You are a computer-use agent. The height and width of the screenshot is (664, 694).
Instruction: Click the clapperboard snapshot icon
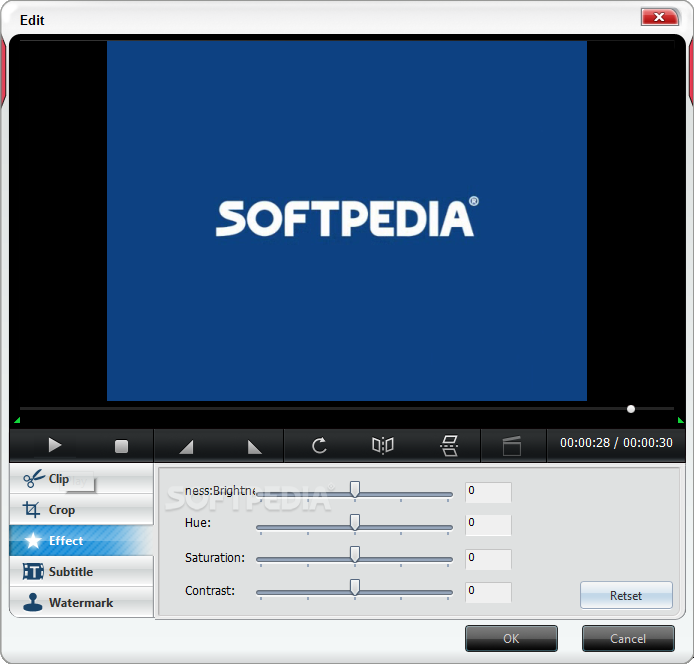point(512,446)
